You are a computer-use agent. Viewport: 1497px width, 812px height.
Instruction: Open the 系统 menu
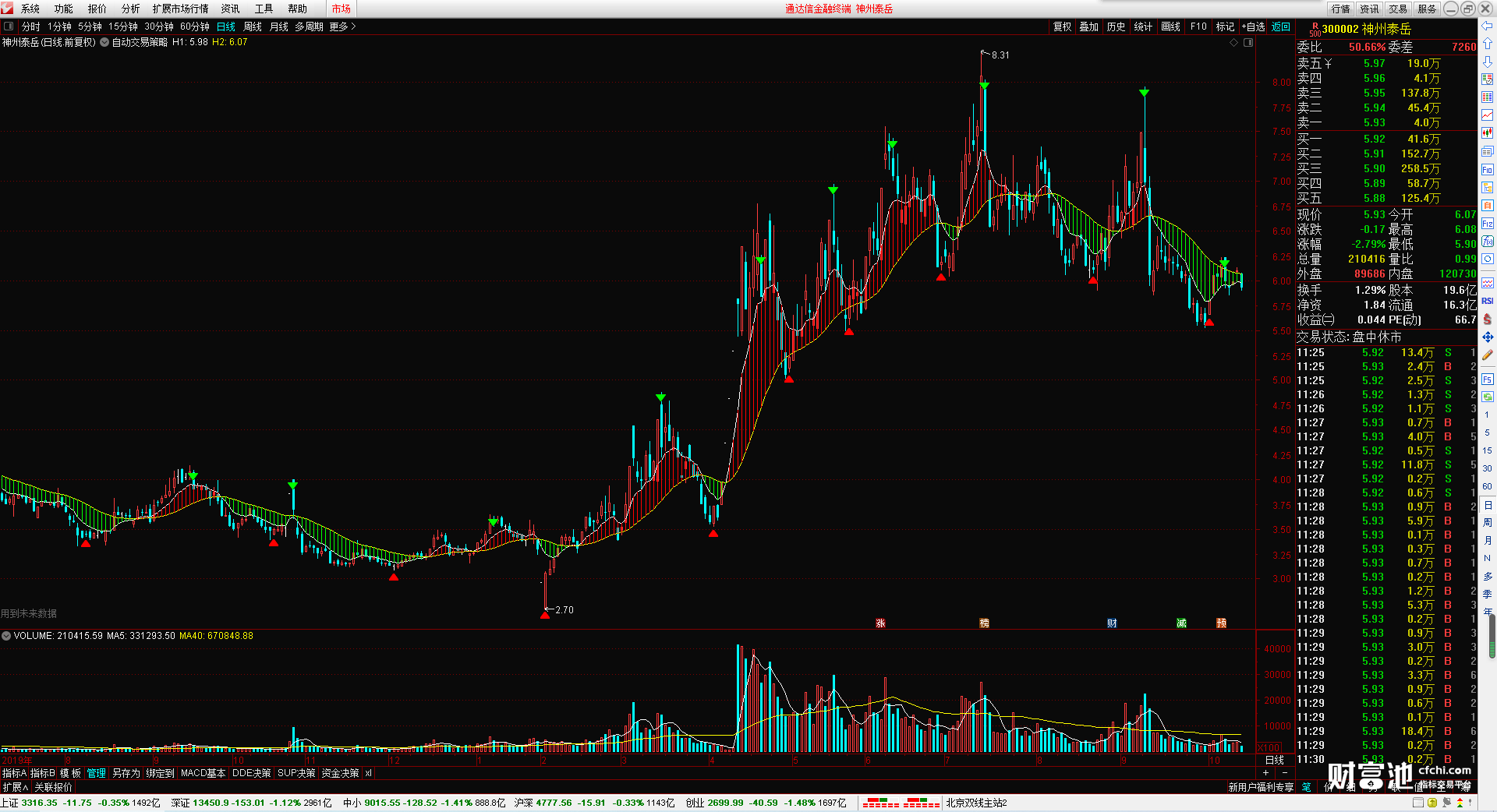pyautogui.click(x=30, y=9)
